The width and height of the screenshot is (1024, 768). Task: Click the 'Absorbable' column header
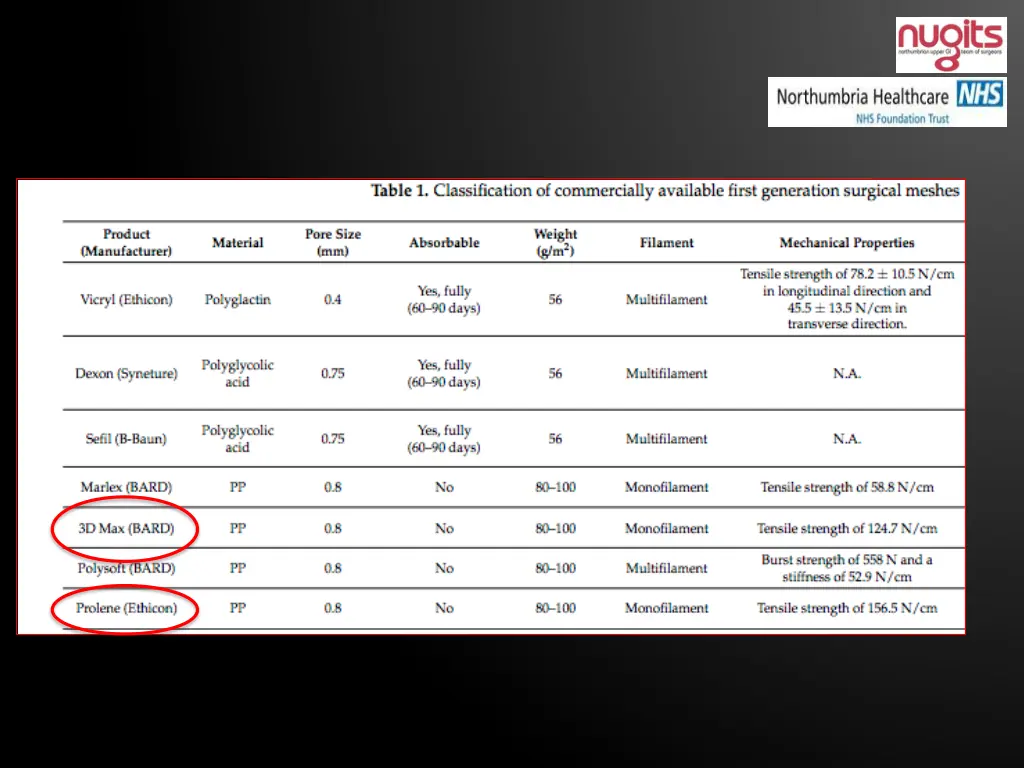pyautogui.click(x=444, y=242)
